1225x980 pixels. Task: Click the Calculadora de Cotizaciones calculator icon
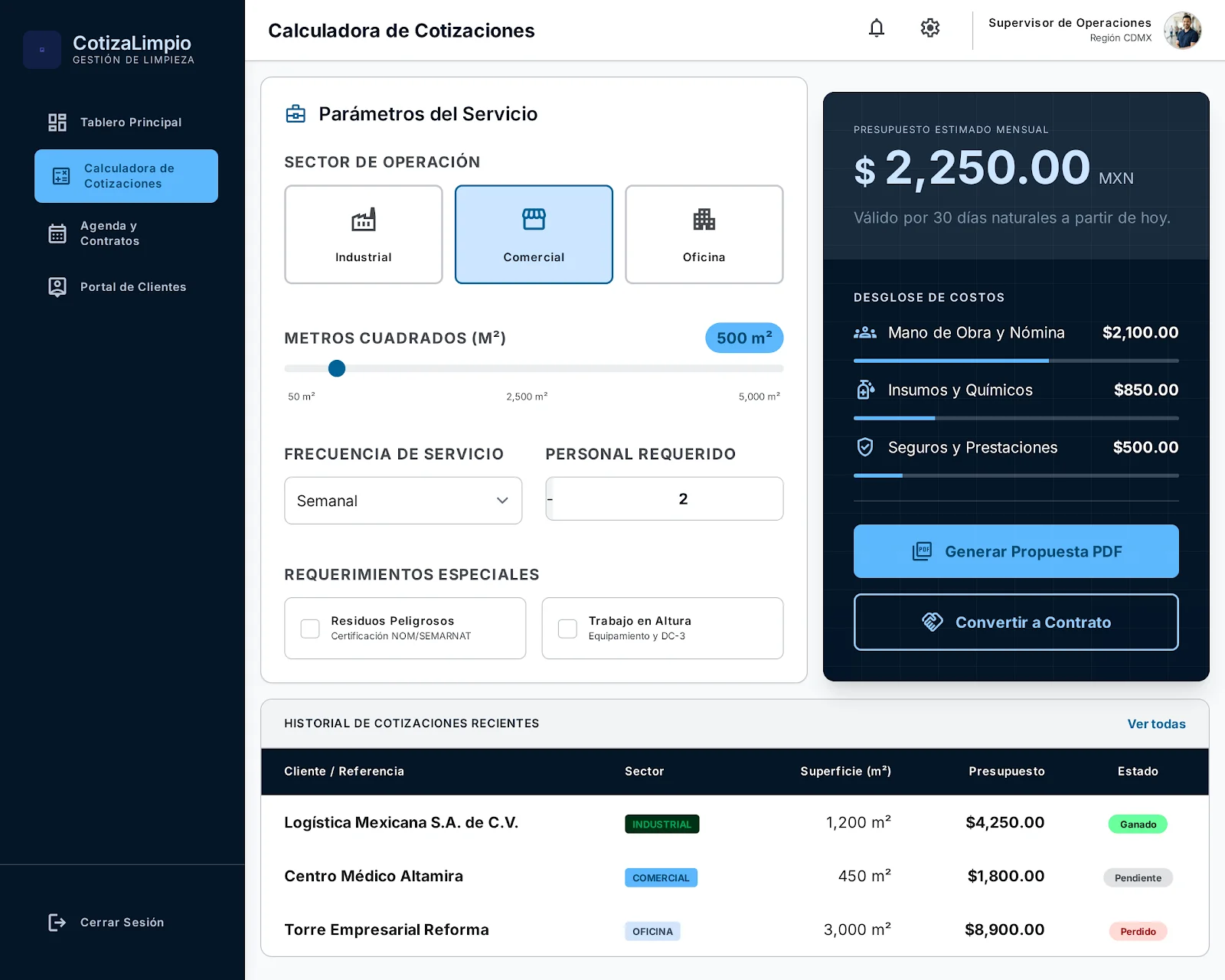61,176
